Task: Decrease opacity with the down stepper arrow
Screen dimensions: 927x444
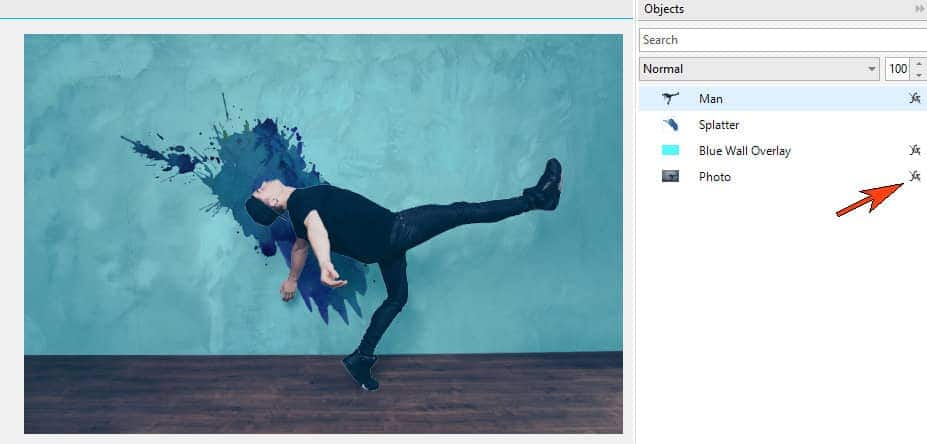Action: coord(918,75)
